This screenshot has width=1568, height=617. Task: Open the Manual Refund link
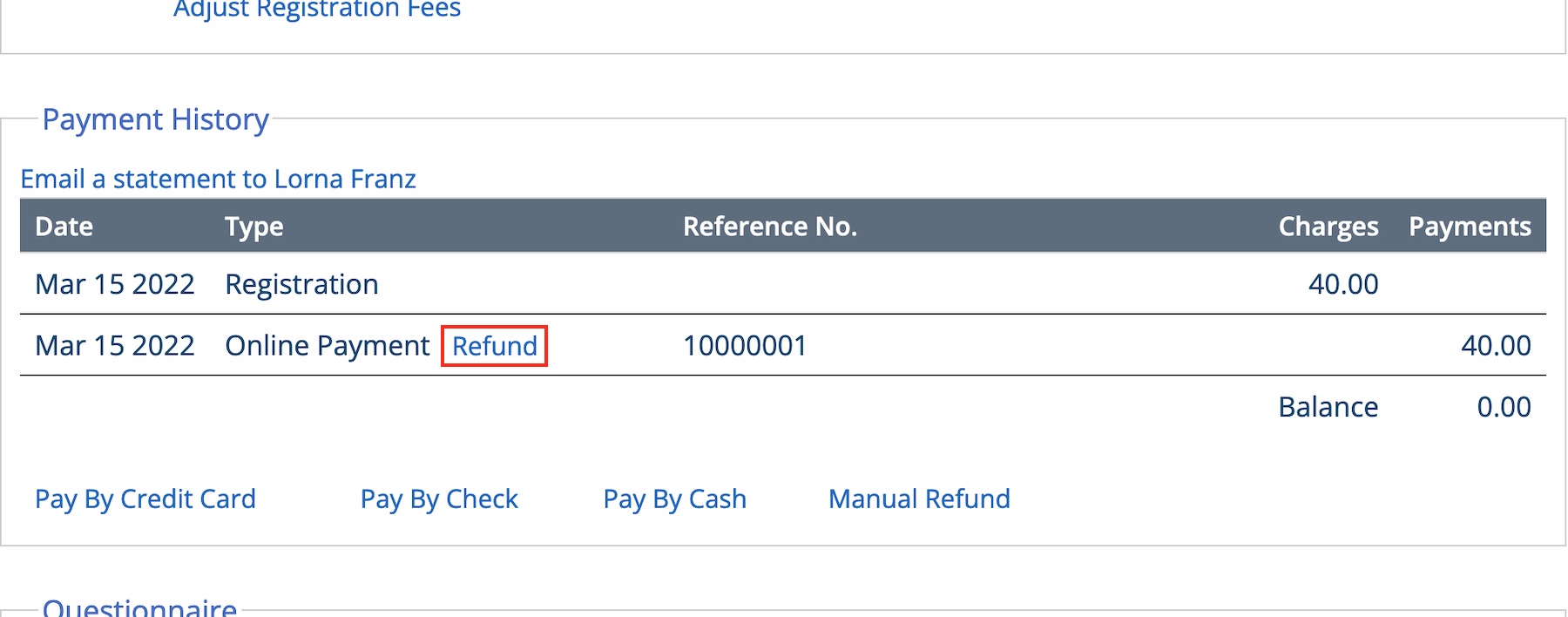[919, 499]
